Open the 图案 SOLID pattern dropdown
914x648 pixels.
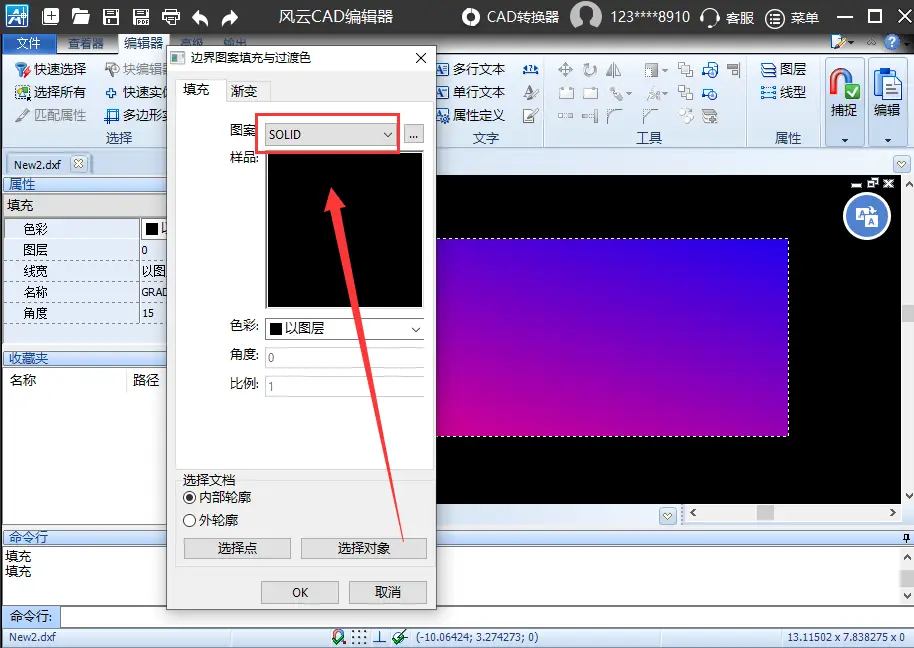(331, 135)
